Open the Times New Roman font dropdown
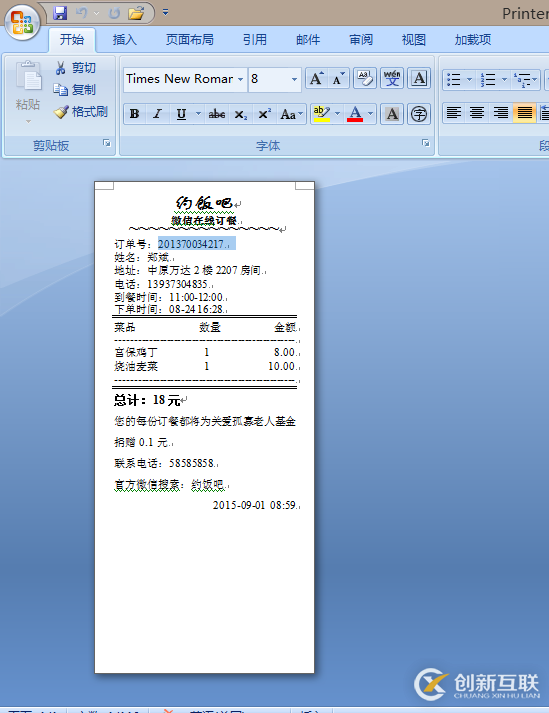 pos(240,79)
